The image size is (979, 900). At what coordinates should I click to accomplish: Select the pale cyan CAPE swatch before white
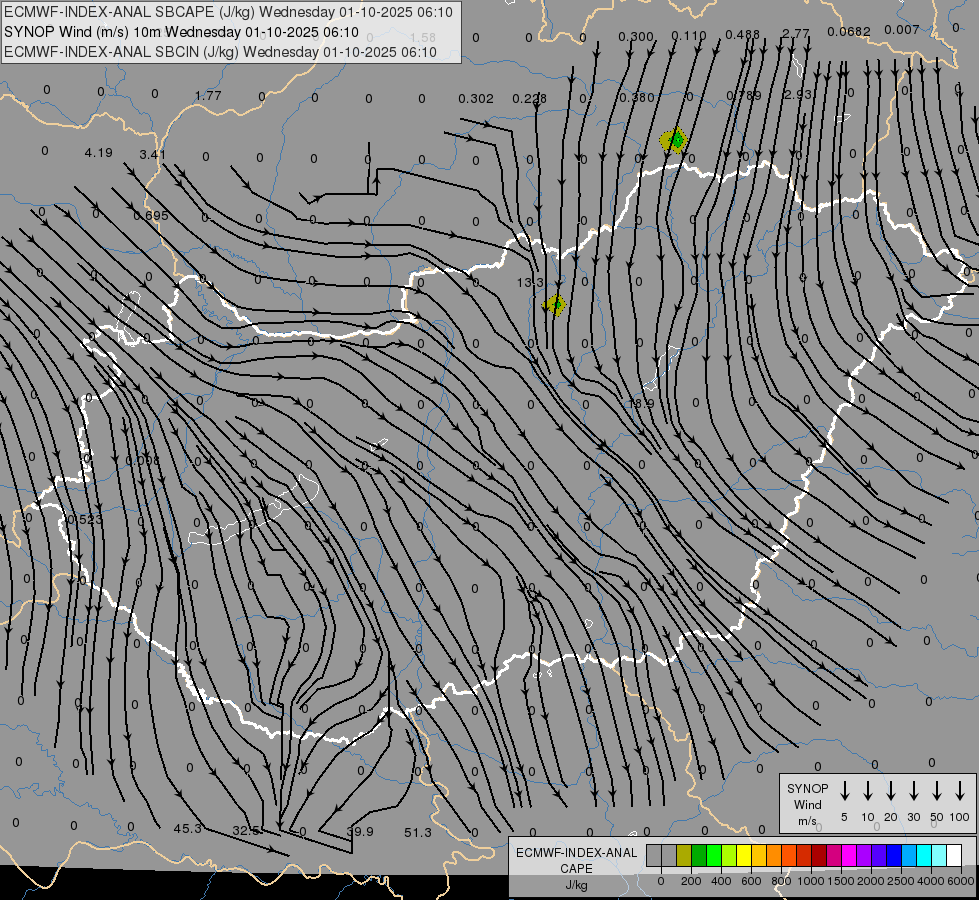[938, 855]
